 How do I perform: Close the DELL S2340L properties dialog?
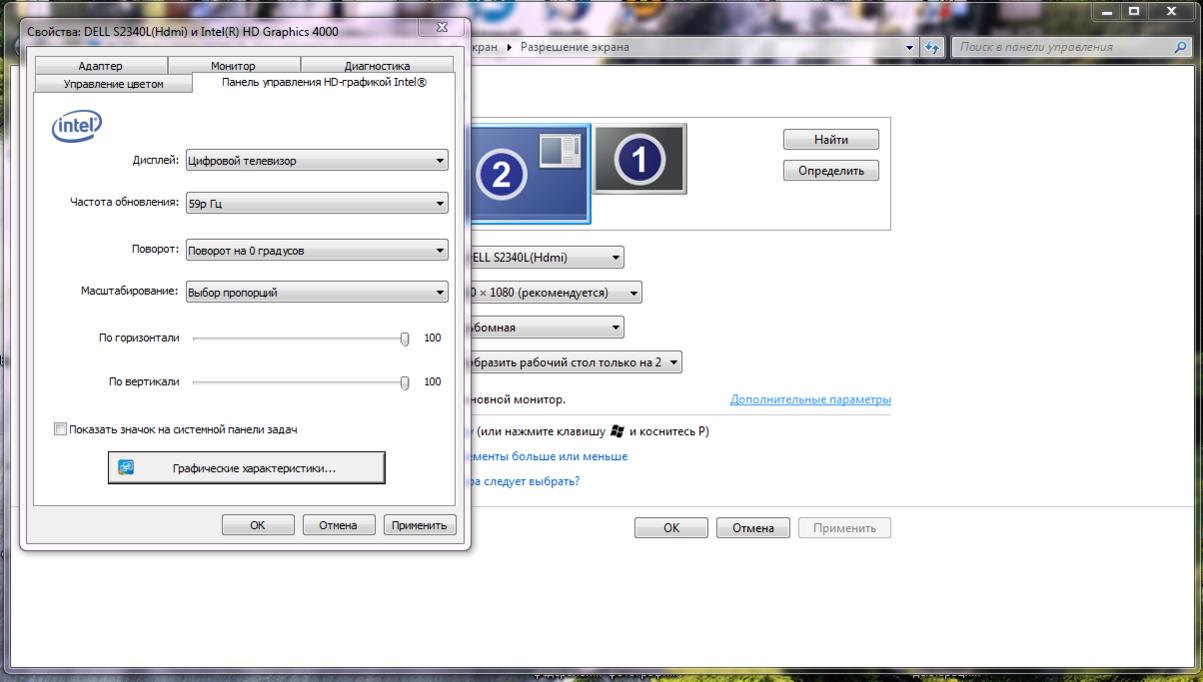pyautogui.click(x=441, y=29)
